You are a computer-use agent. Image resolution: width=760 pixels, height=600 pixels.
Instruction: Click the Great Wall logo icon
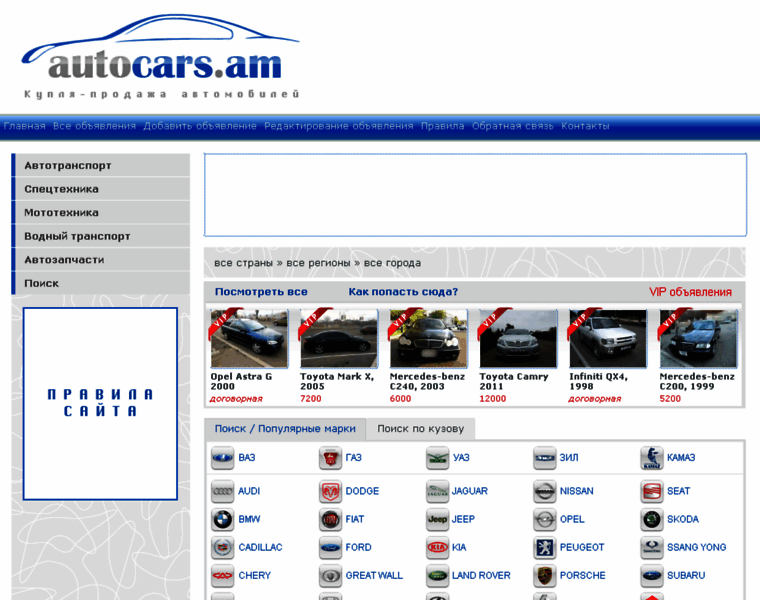click(330, 576)
